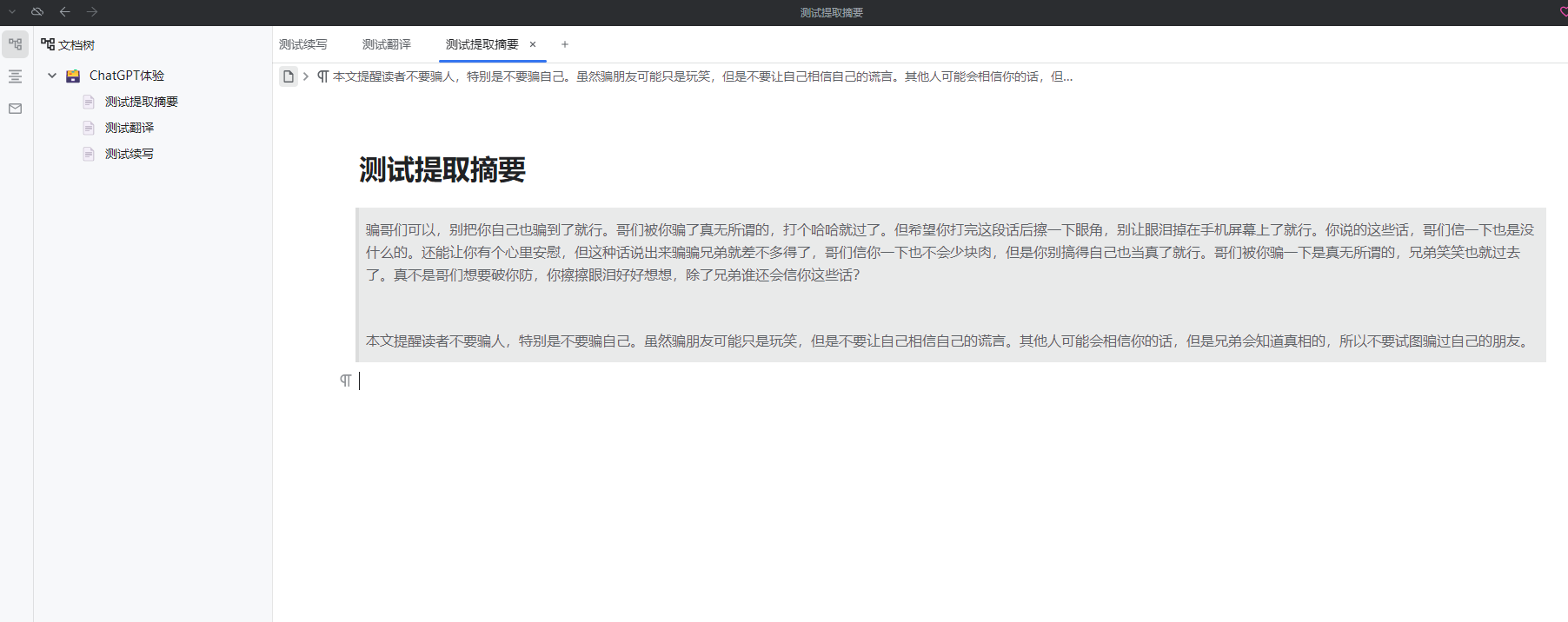
Task: Click the document icon in the breadcrumb
Action: click(289, 76)
